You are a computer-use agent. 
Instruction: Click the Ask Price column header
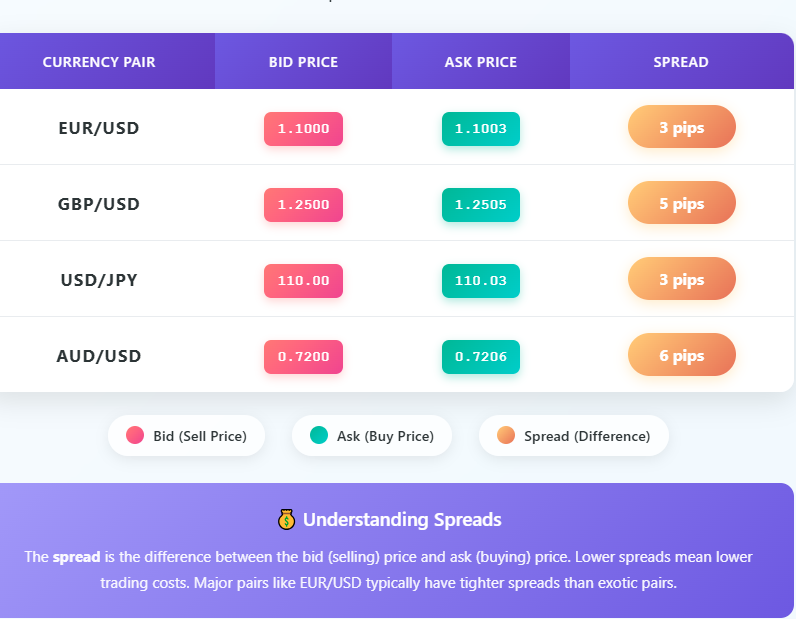tap(481, 62)
